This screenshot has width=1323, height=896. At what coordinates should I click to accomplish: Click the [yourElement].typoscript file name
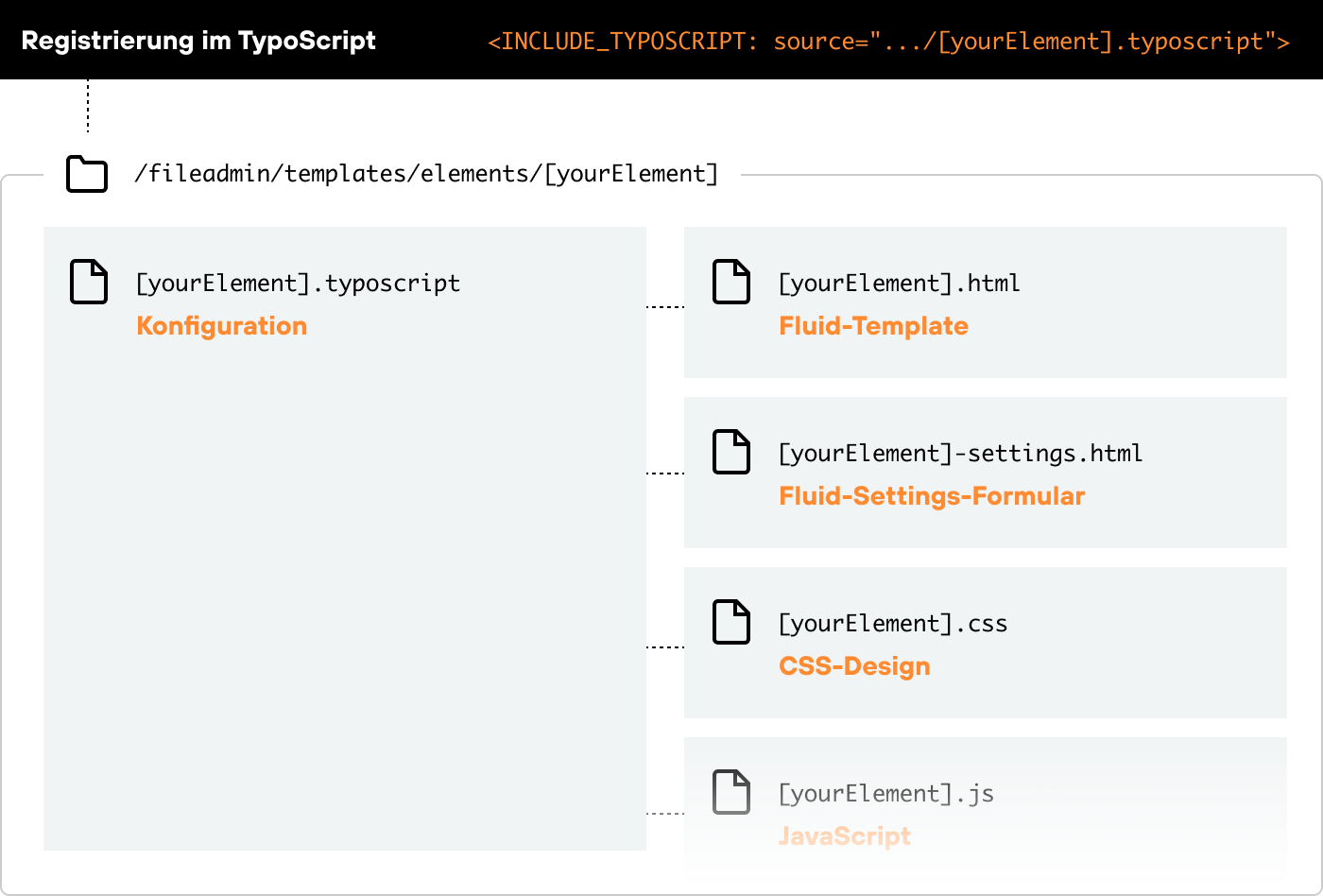pos(298,284)
